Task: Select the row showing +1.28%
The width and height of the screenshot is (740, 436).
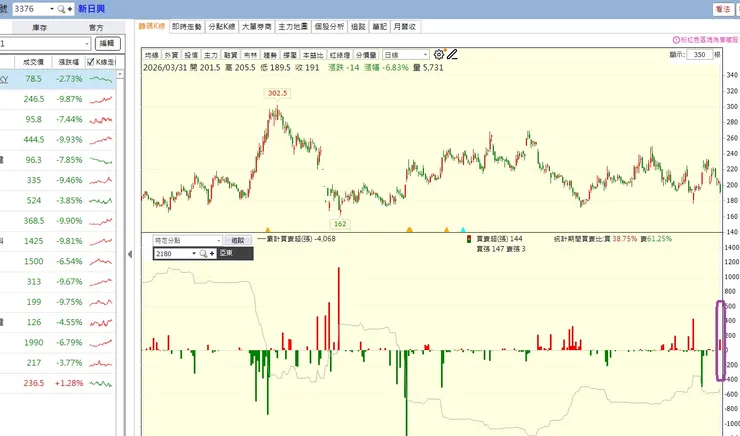Action: click(58, 383)
